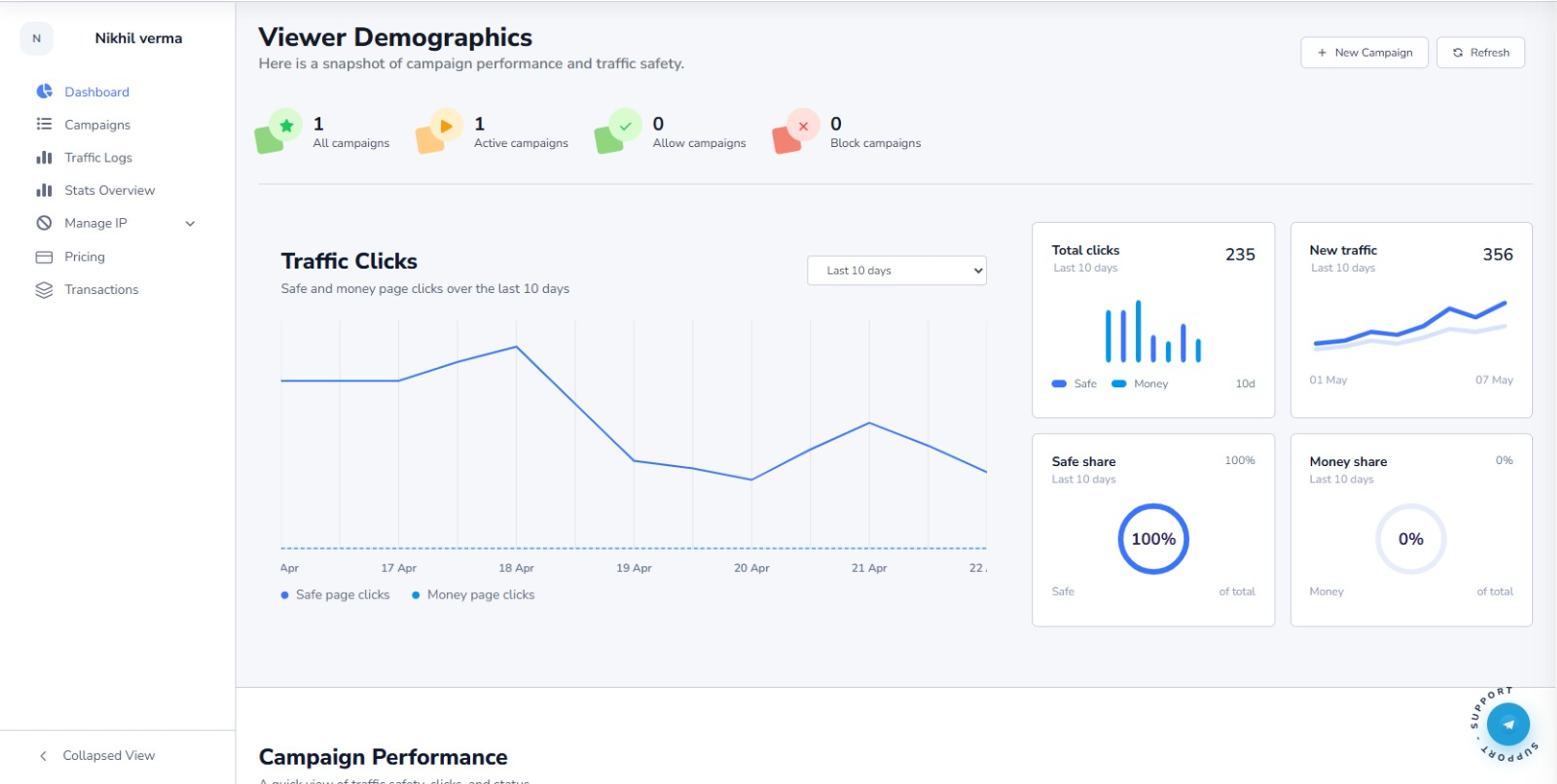Open Traffic Logs page
The image size is (1557, 784).
pos(98,157)
